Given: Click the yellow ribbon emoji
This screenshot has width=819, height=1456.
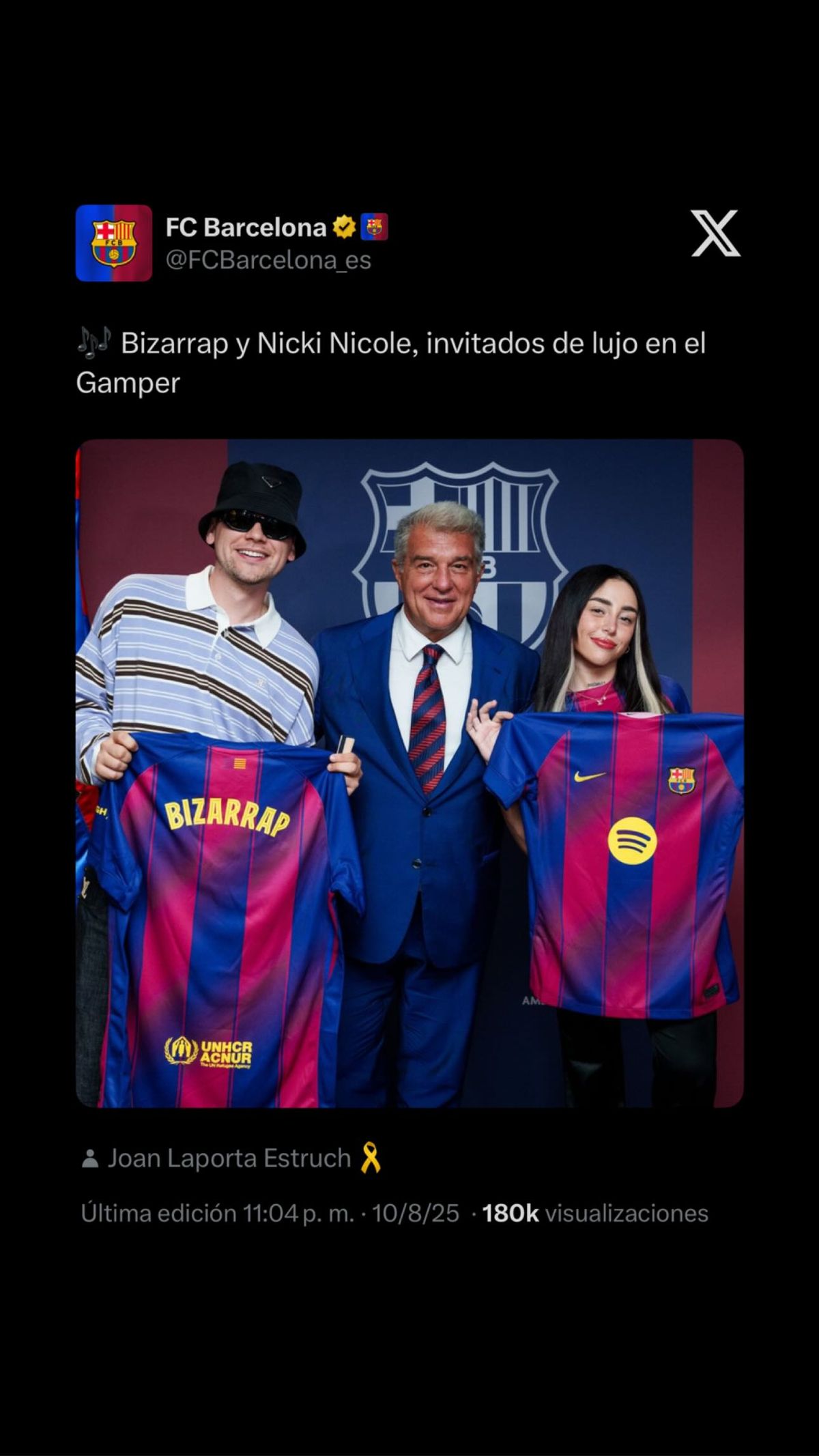Looking at the screenshot, I should point(371,1158).
